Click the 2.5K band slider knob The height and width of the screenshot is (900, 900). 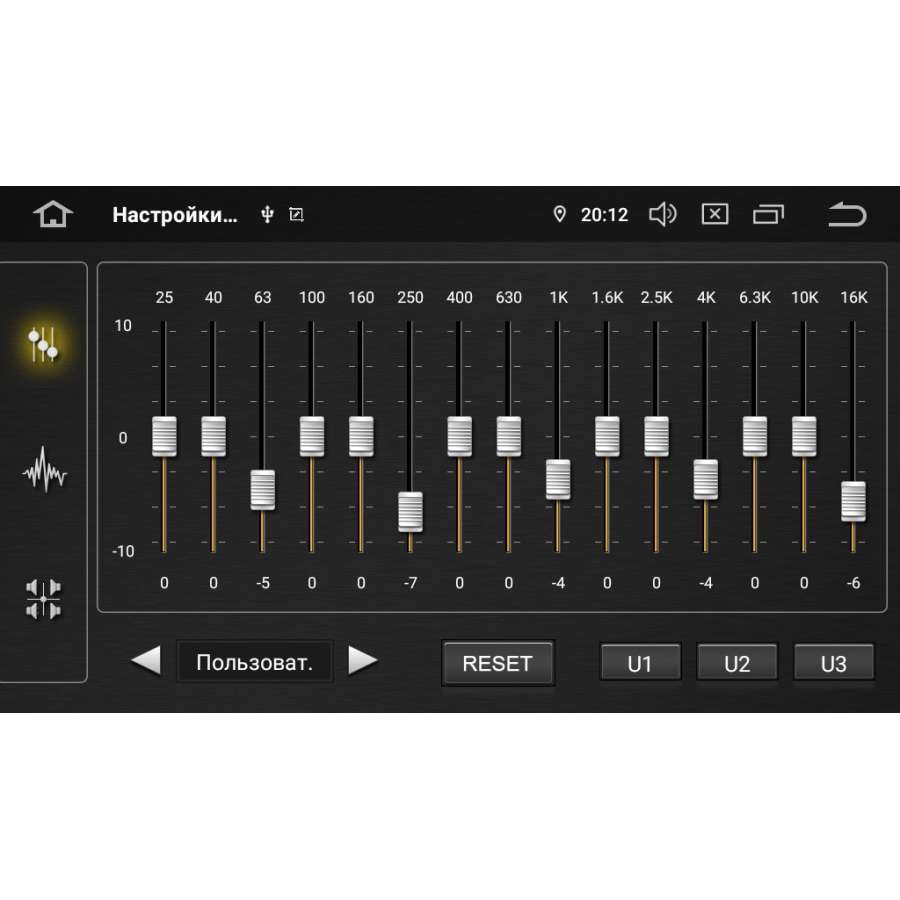657,437
